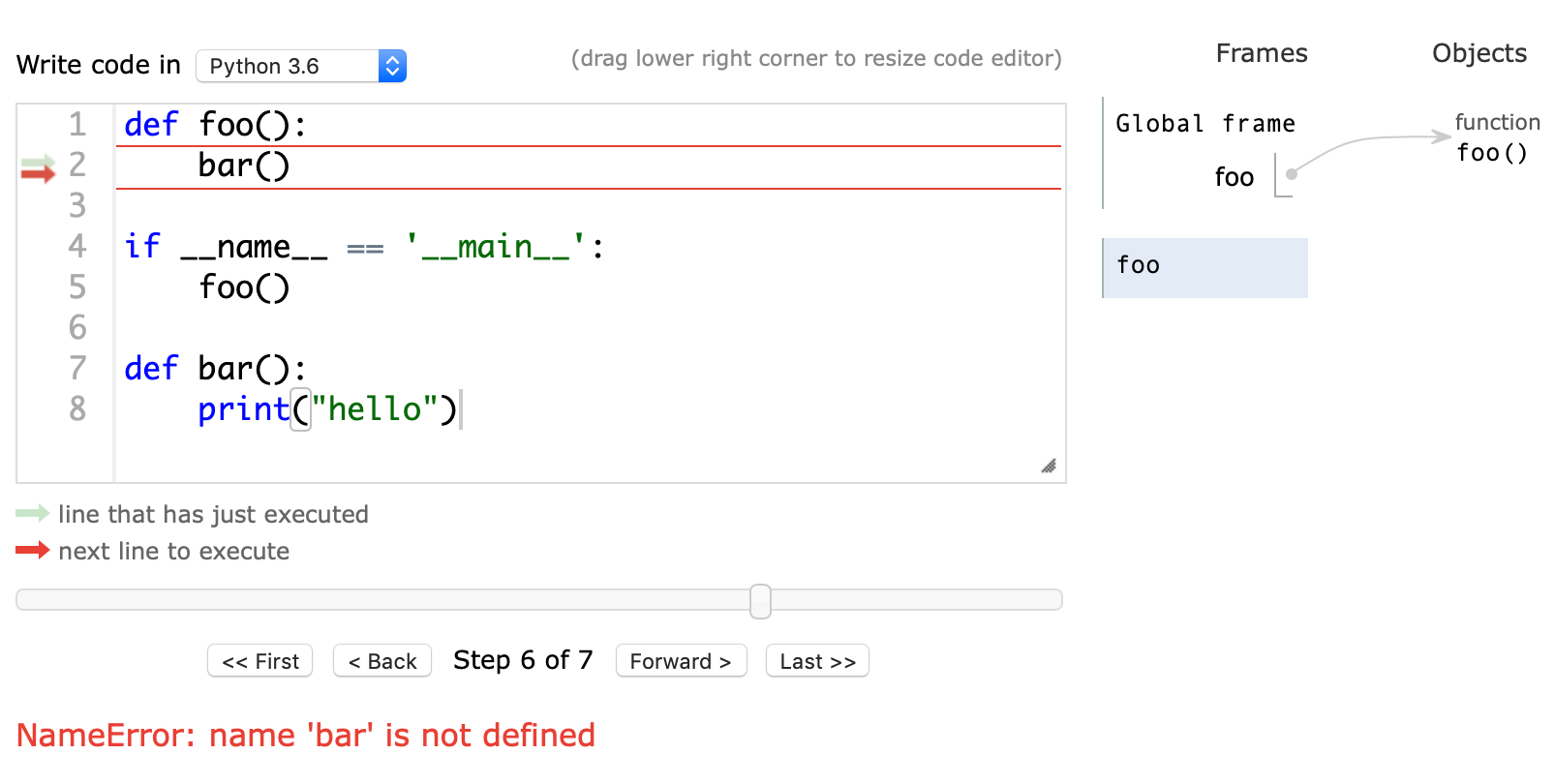Image resolution: width=1555 pixels, height=784 pixels.
Task: Select the highlighted foo stack frame
Action: pyautogui.click(x=1205, y=267)
